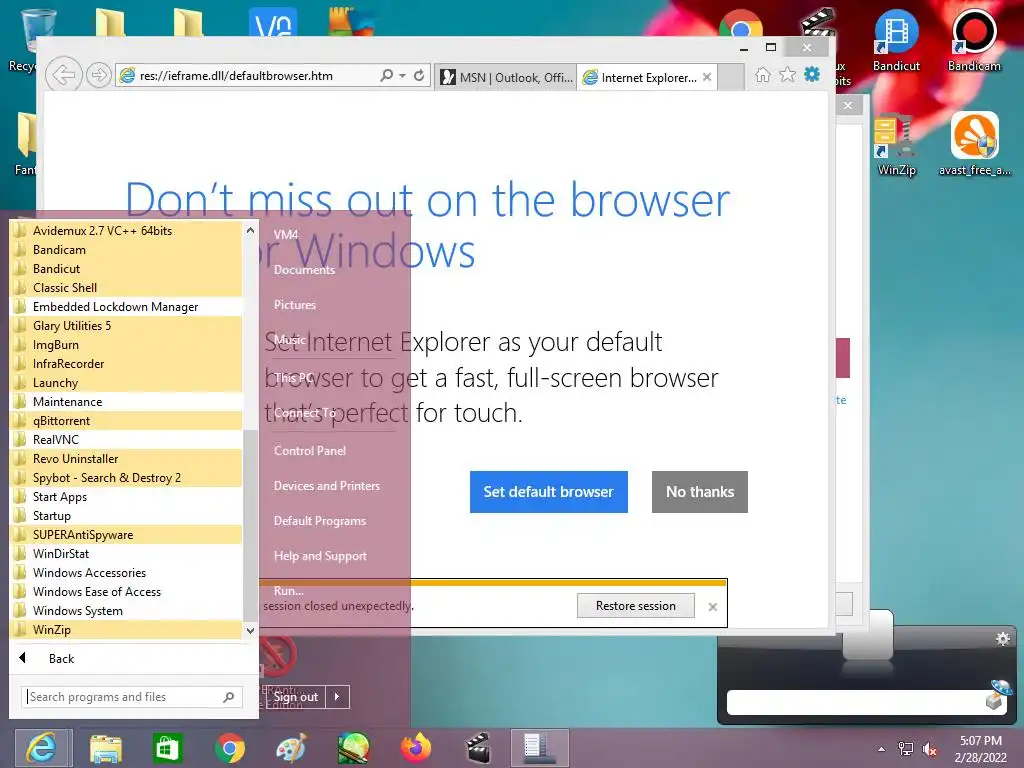Open the Bandicut start menu folder
This screenshot has height=768, width=1024.
click(x=127, y=268)
